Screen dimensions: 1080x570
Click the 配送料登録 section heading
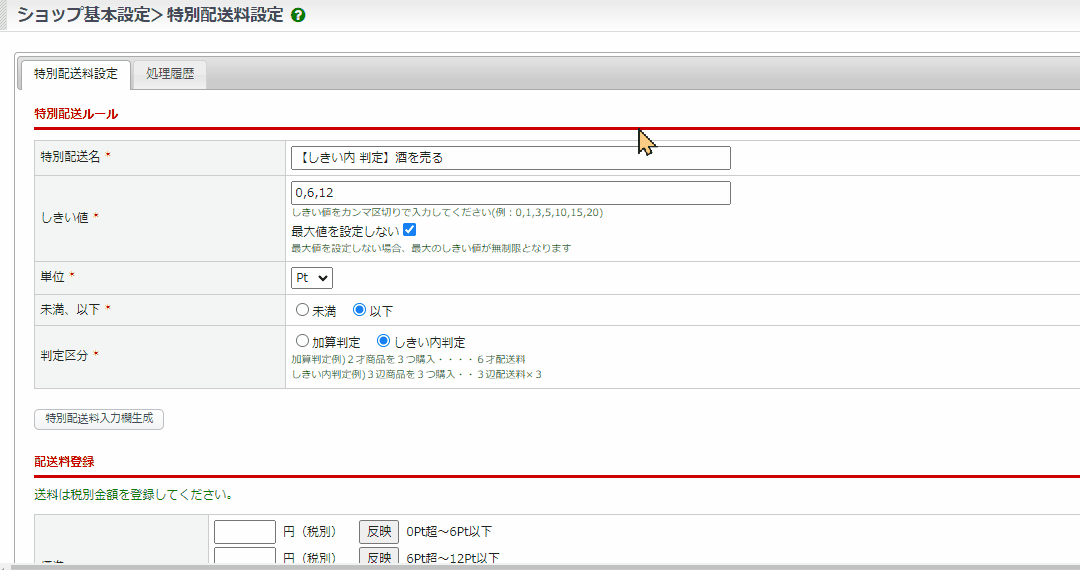[x=64, y=462]
